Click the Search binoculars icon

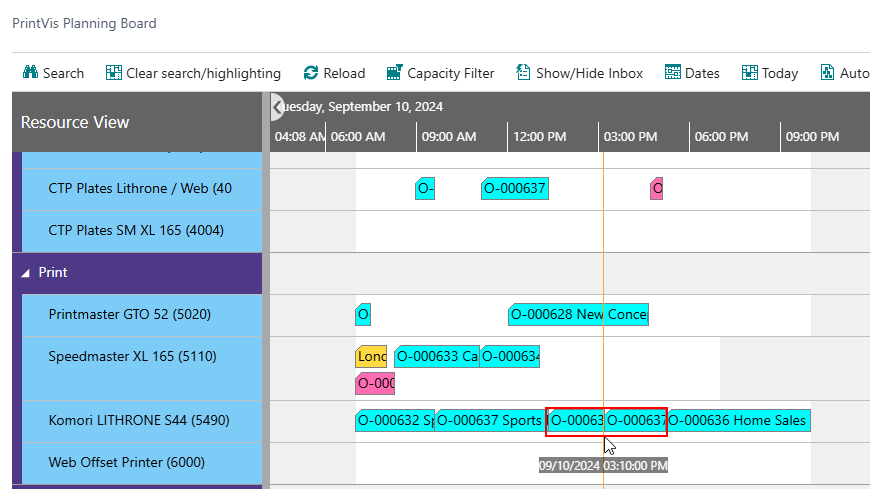tap(29, 73)
